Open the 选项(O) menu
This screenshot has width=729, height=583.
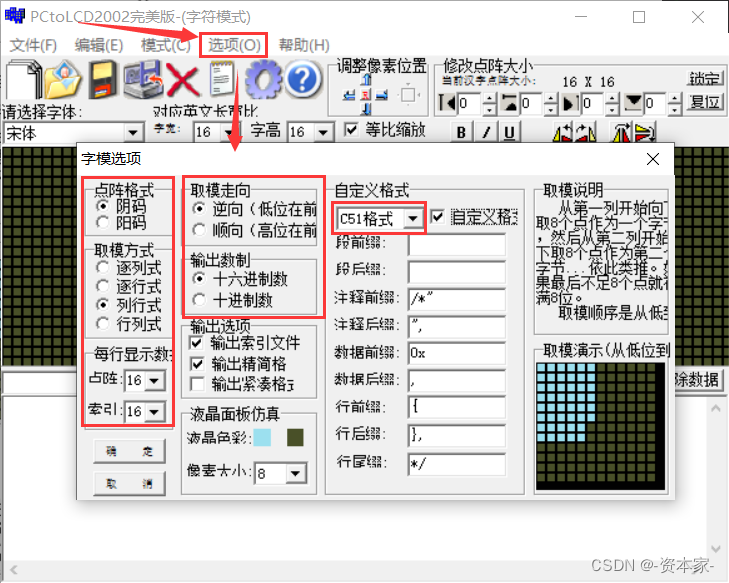click(x=234, y=45)
